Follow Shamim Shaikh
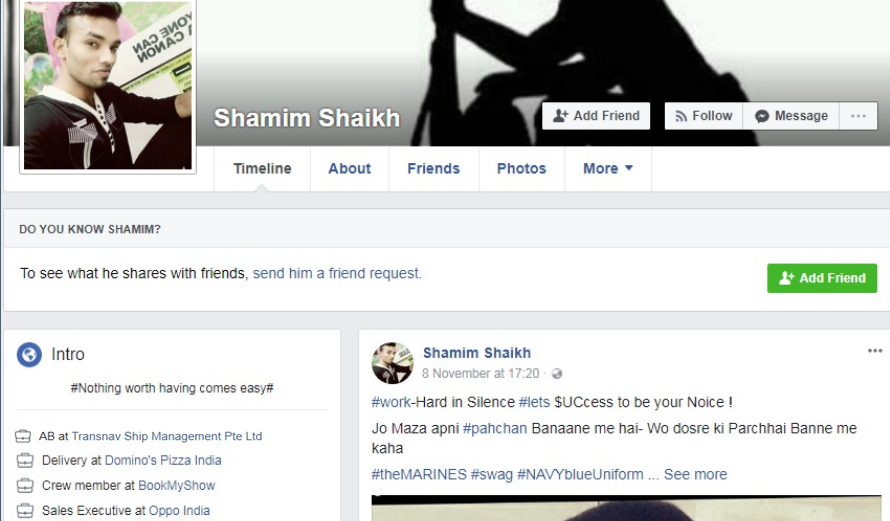 704,116
